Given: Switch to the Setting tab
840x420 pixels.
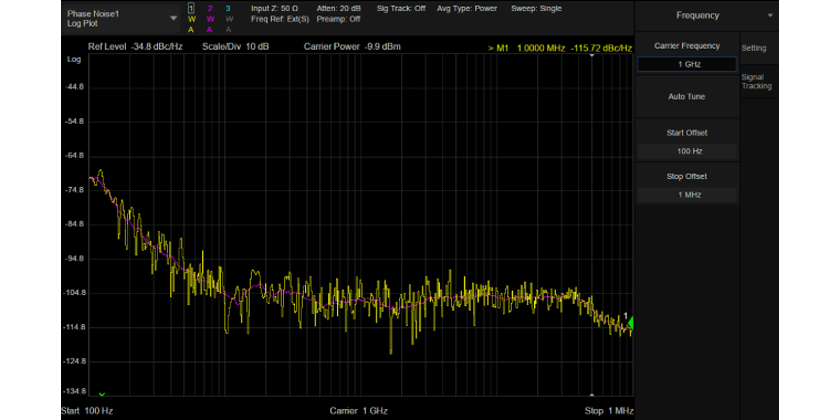Looking at the screenshot, I should click(x=754, y=48).
